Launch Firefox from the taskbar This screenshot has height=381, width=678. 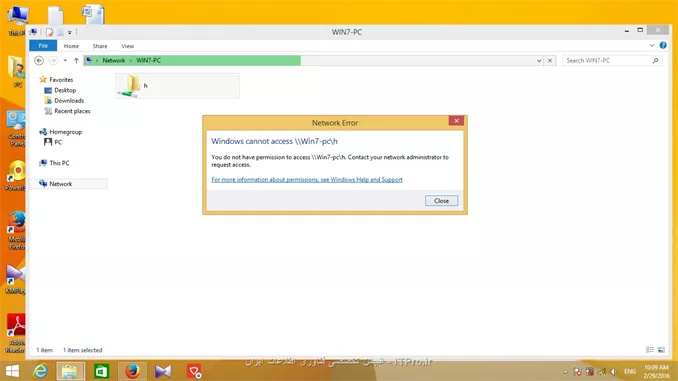click(x=132, y=371)
